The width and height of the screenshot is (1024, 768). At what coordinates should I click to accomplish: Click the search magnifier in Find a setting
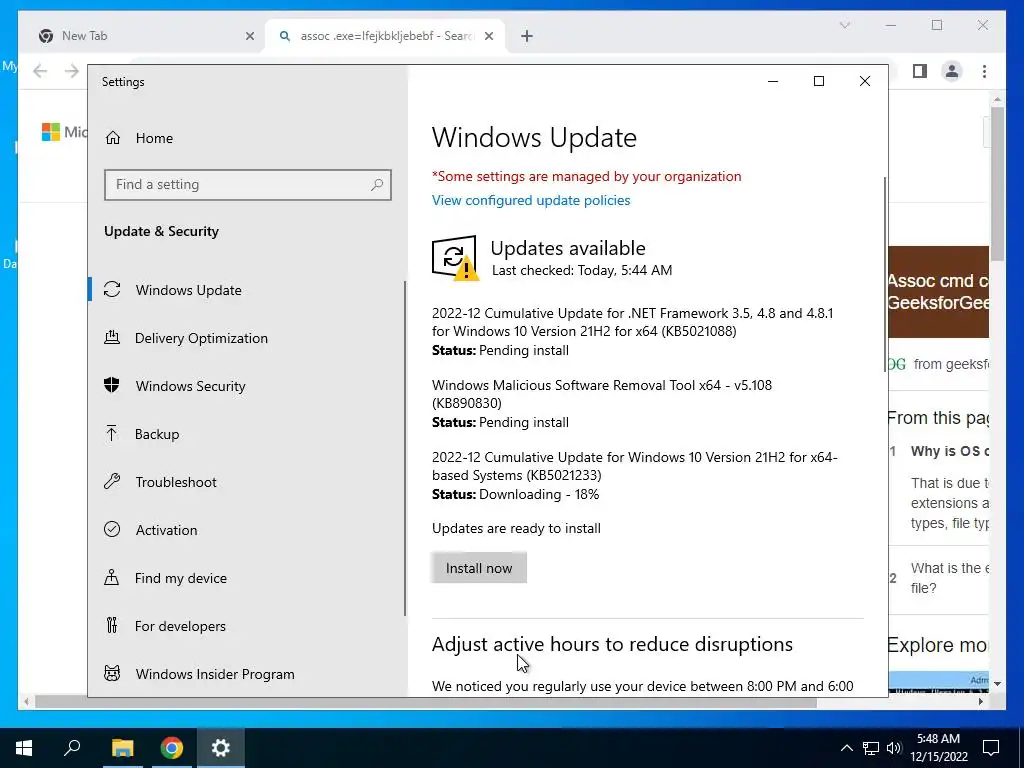tap(377, 185)
